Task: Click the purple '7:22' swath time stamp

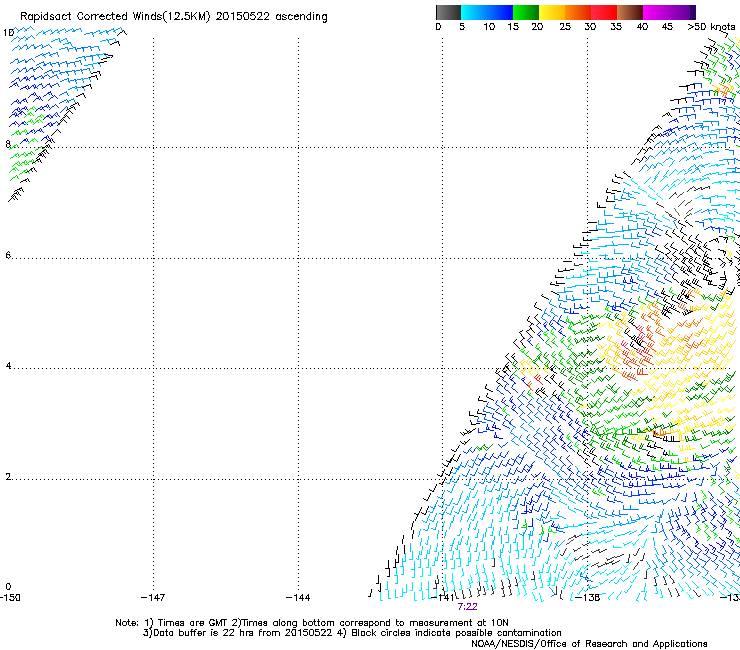Action: click(467, 607)
